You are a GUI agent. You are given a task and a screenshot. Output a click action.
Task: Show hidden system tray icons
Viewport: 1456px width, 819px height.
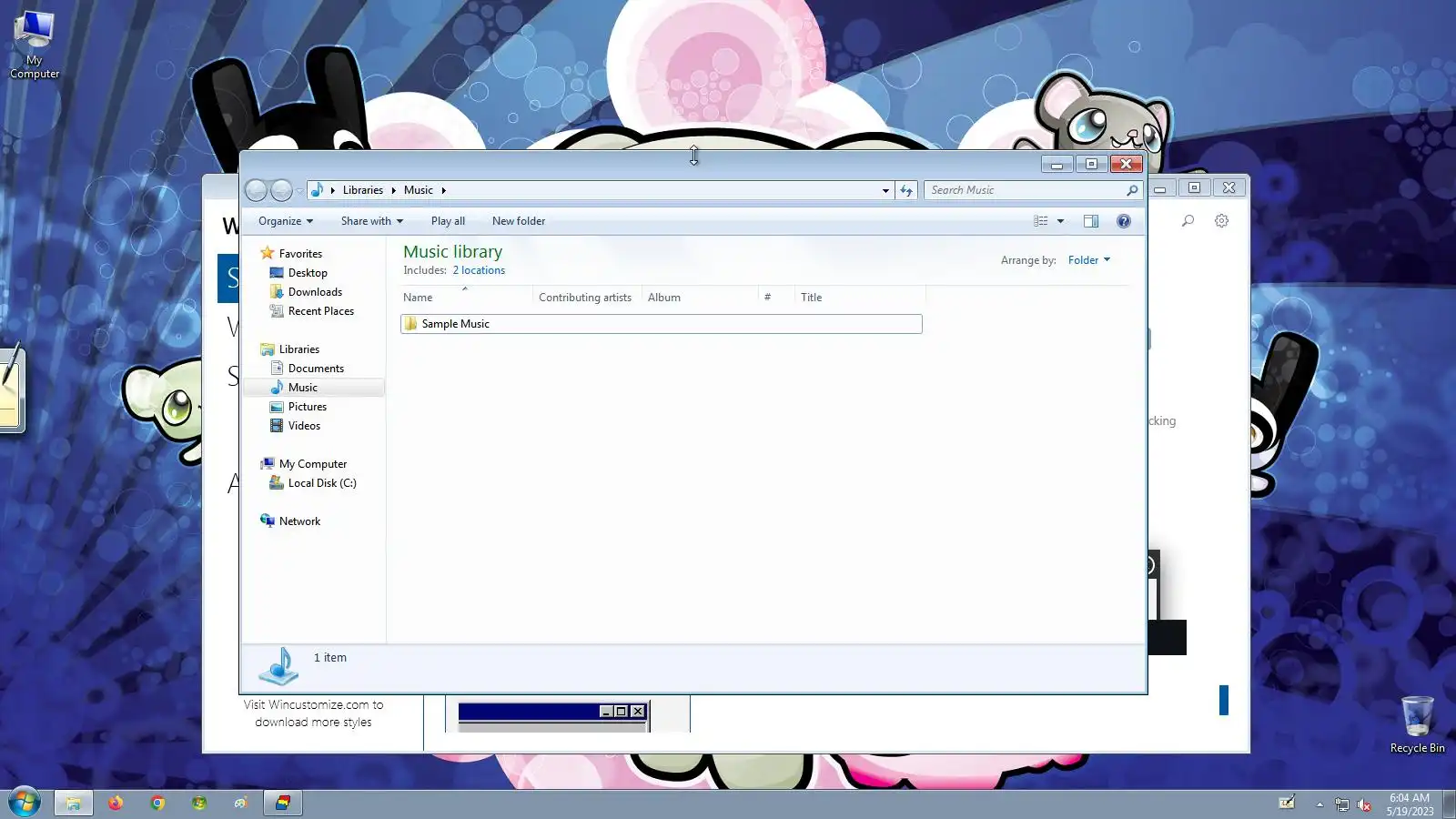[x=1319, y=804]
